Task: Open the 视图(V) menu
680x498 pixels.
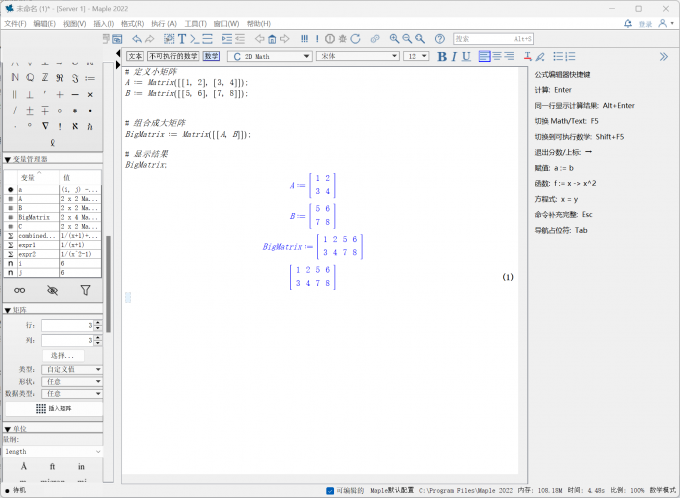Action: click(75, 24)
